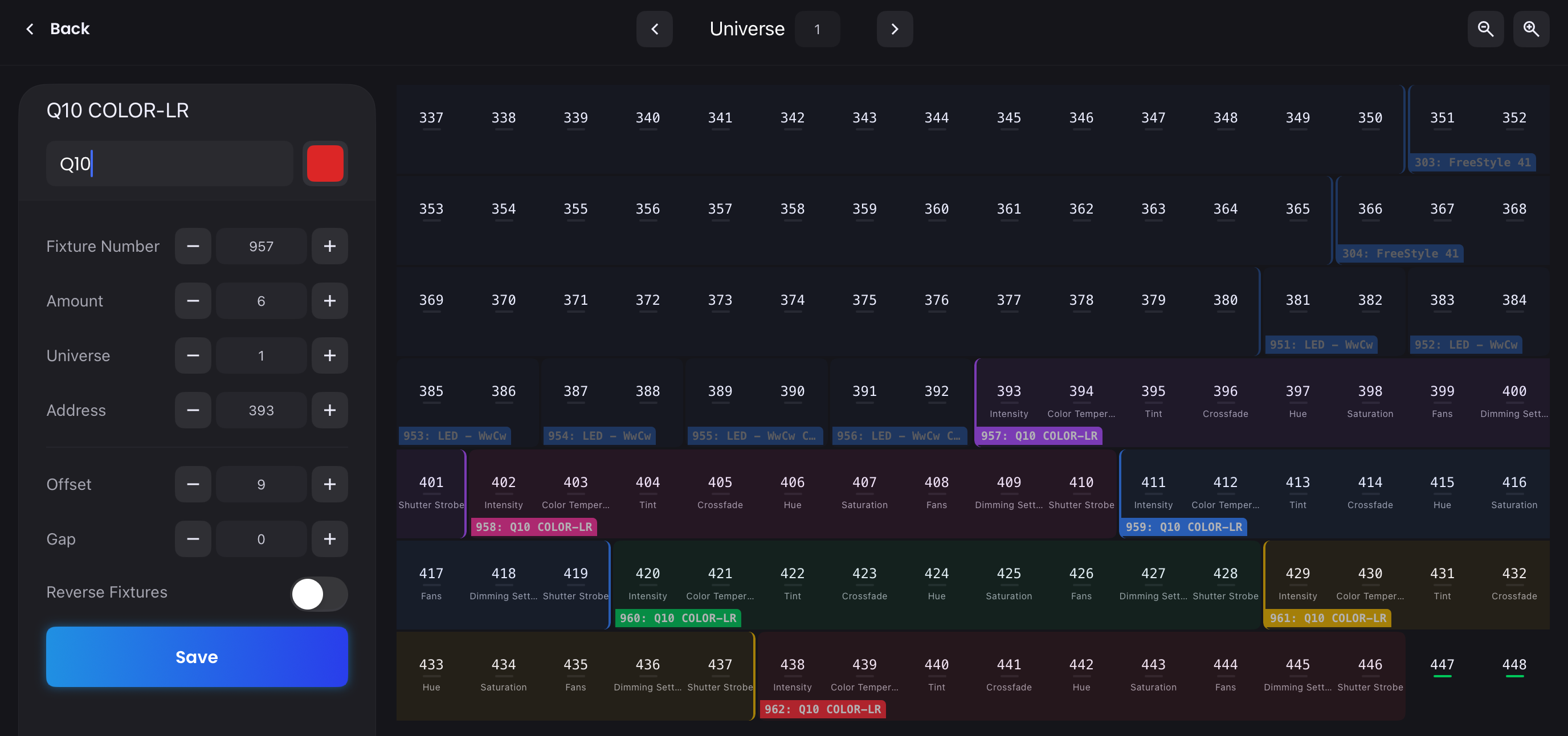
Task: Click the fixture name field containing Q10
Action: point(170,163)
